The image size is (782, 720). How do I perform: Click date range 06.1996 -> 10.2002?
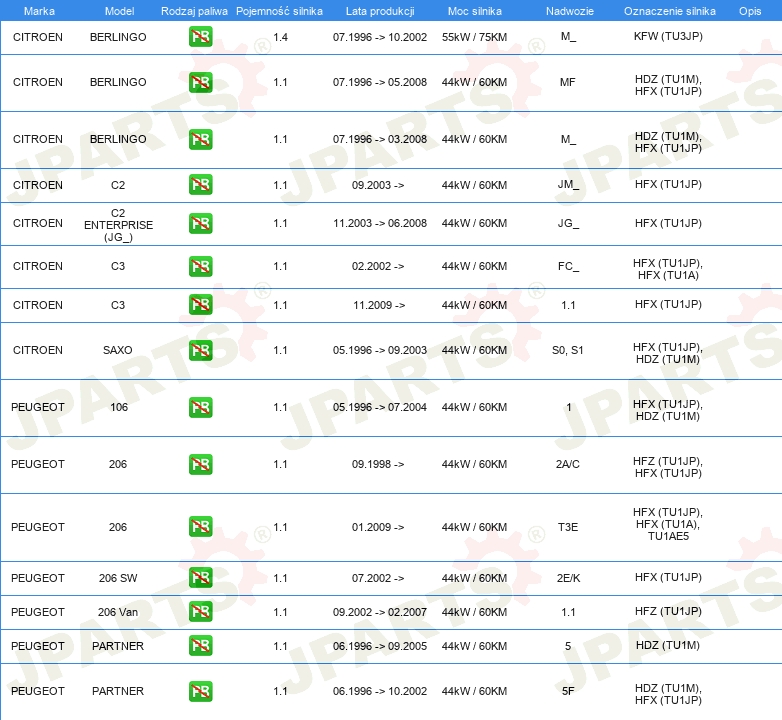[x=380, y=691]
